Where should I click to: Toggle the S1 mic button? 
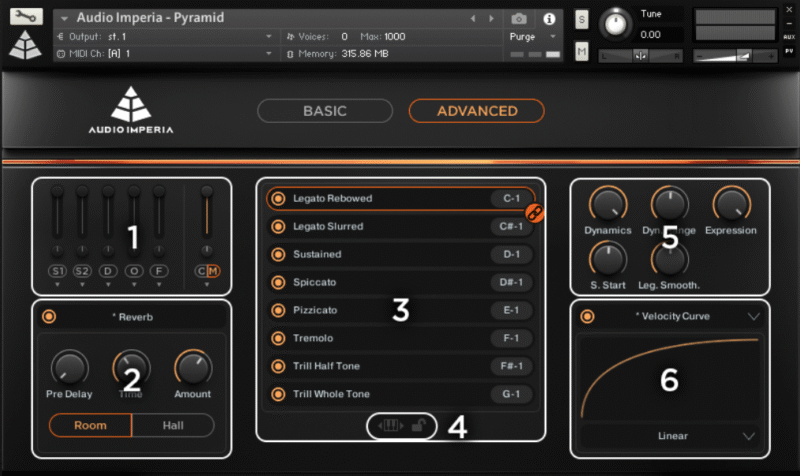tap(57, 271)
